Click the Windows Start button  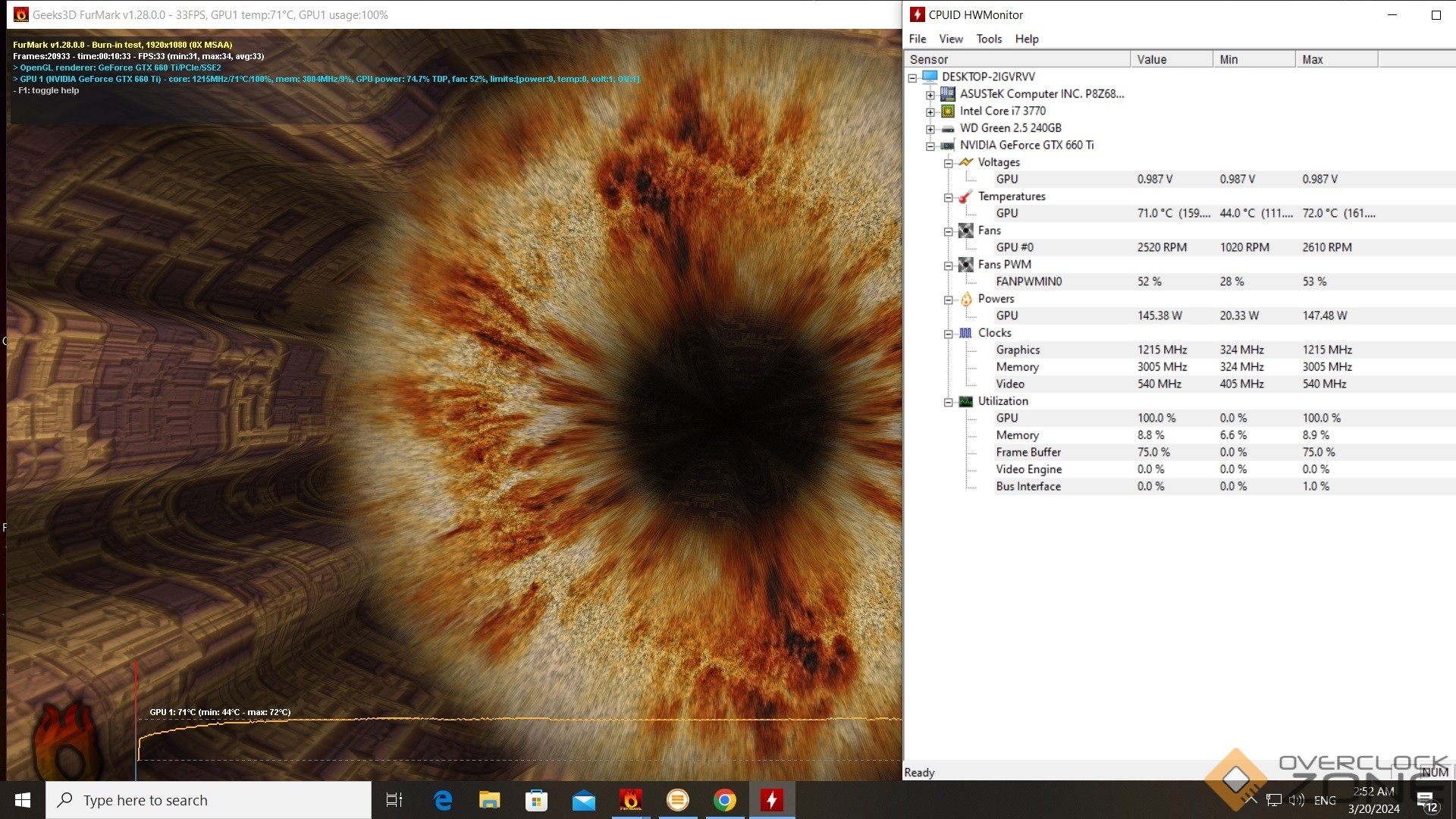point(23,800)
